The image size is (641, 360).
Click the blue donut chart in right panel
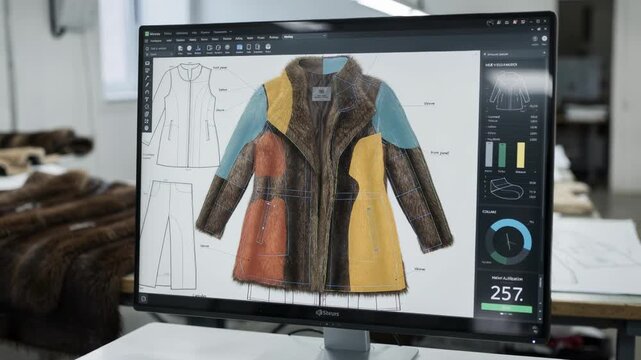pyautogui.click(x=508, y=242)
